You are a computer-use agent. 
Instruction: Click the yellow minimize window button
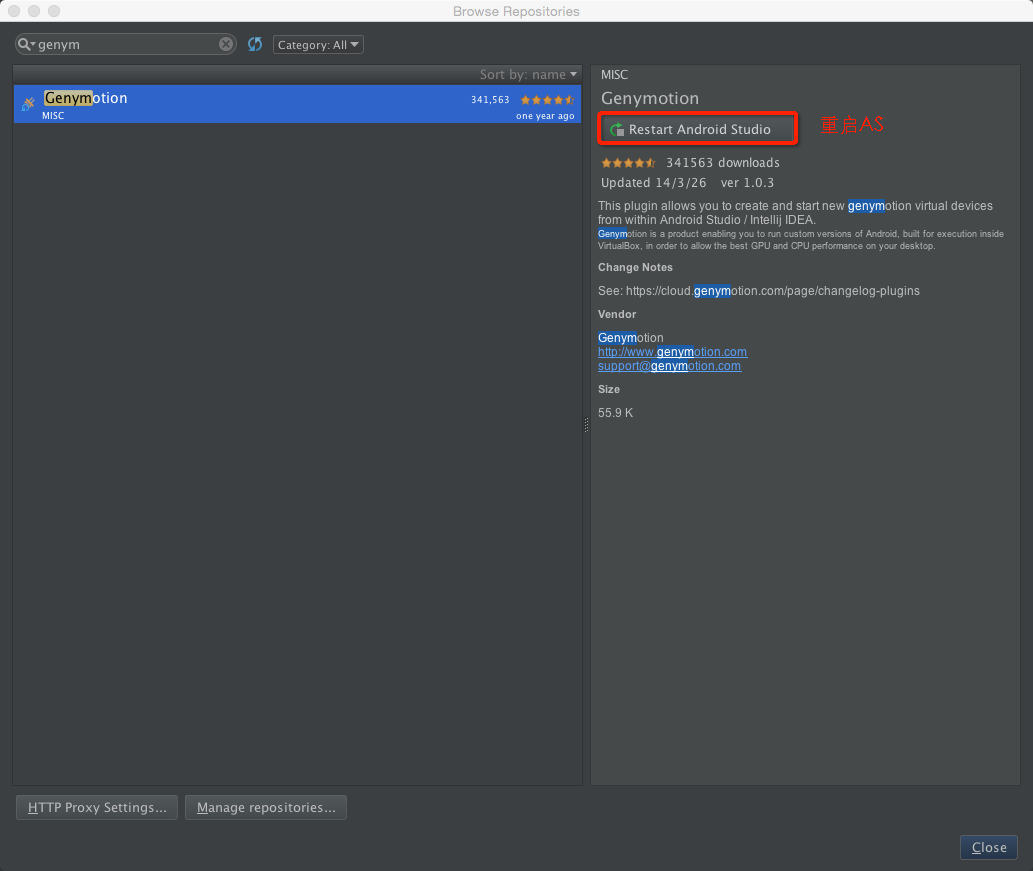pos(34,11)
